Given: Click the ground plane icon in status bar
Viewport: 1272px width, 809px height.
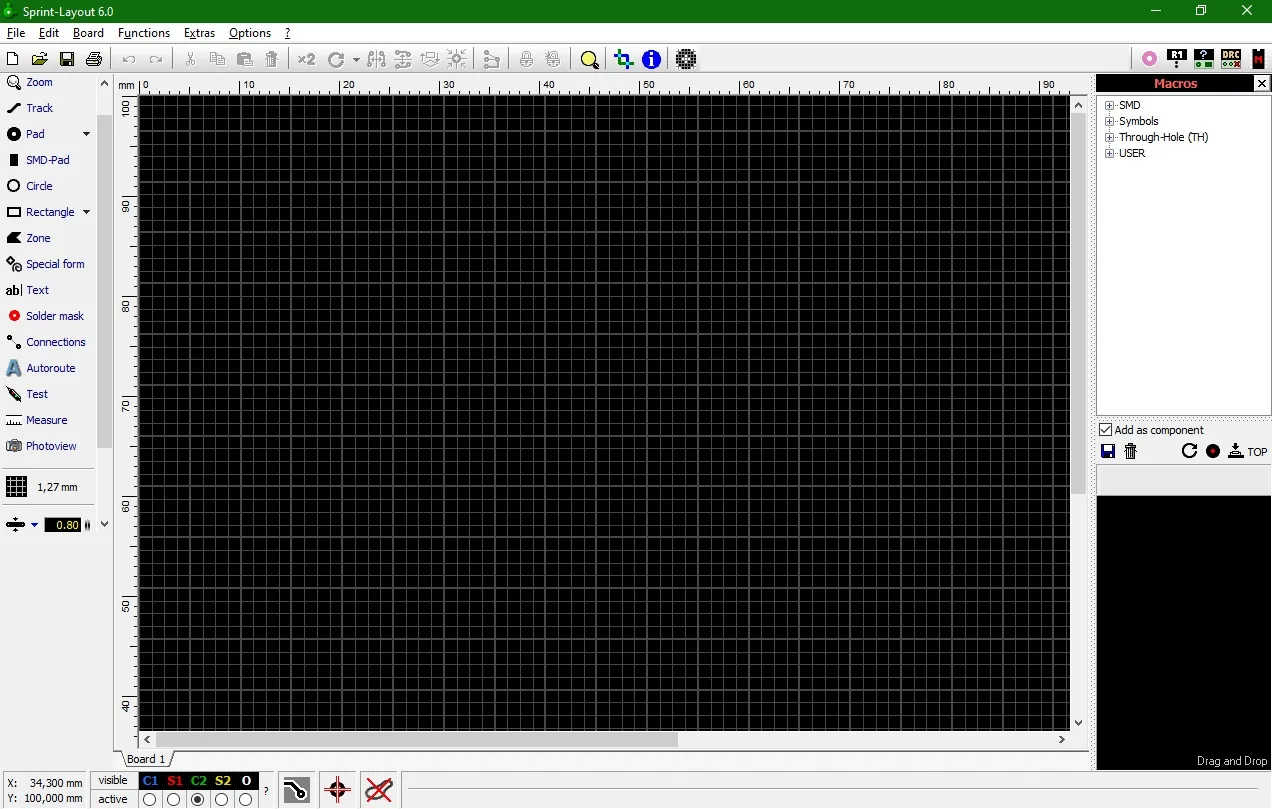Looking at the screenshot, I should 296,790.
